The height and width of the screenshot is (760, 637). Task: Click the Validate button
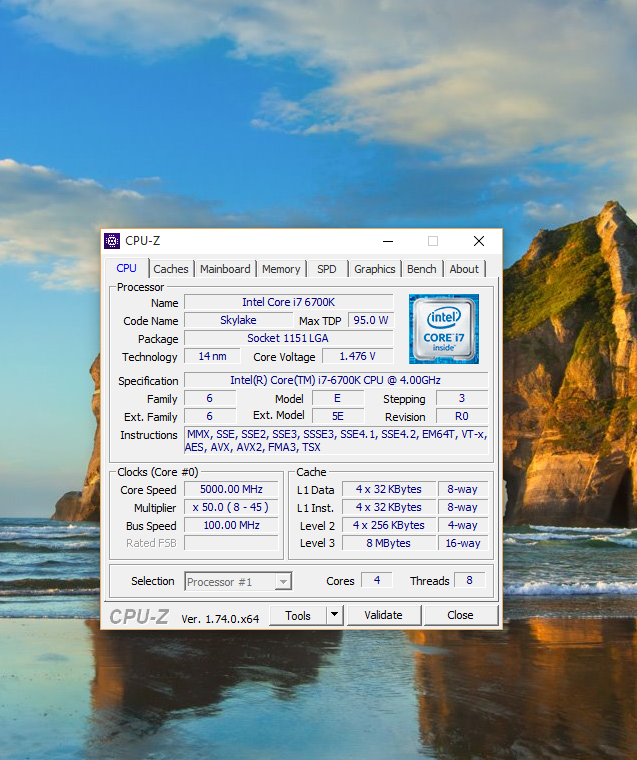[383, 615]
